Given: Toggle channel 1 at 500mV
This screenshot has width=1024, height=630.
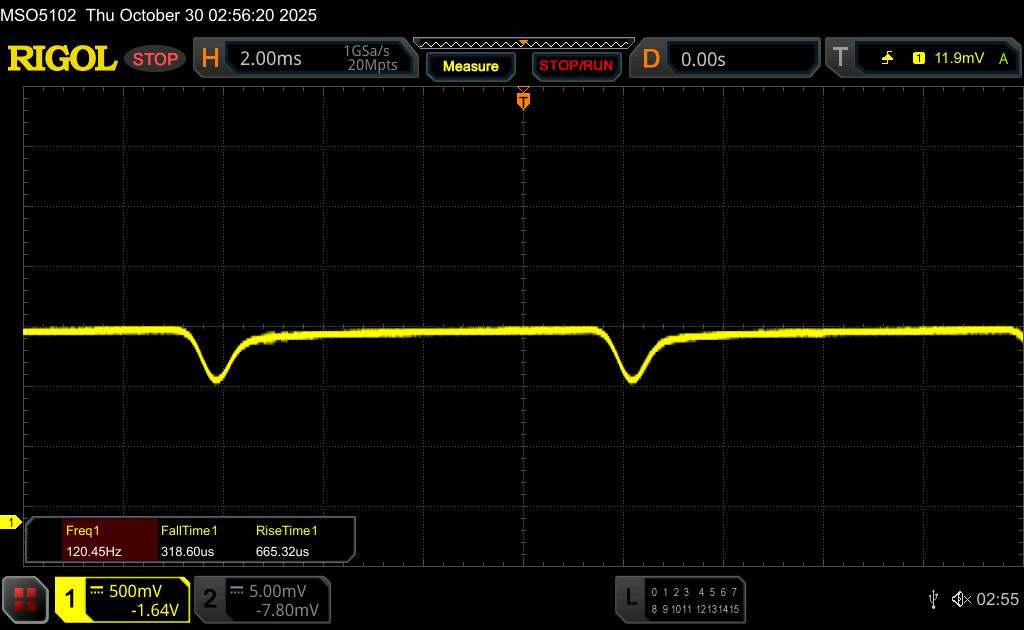Looking at the screenshot, I should point(122,599).
